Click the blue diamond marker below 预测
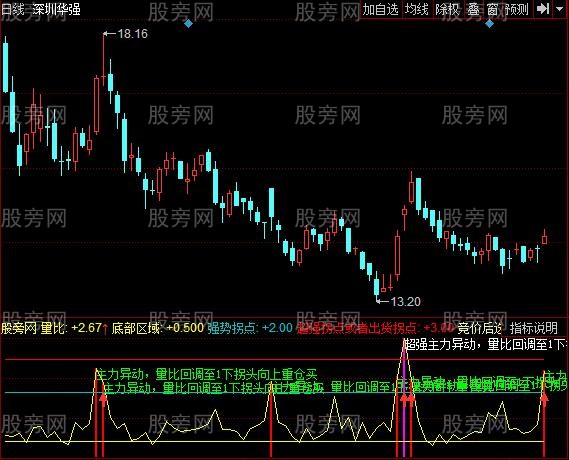This screenshot has height=460, width=569. click(x=490, y=24)
